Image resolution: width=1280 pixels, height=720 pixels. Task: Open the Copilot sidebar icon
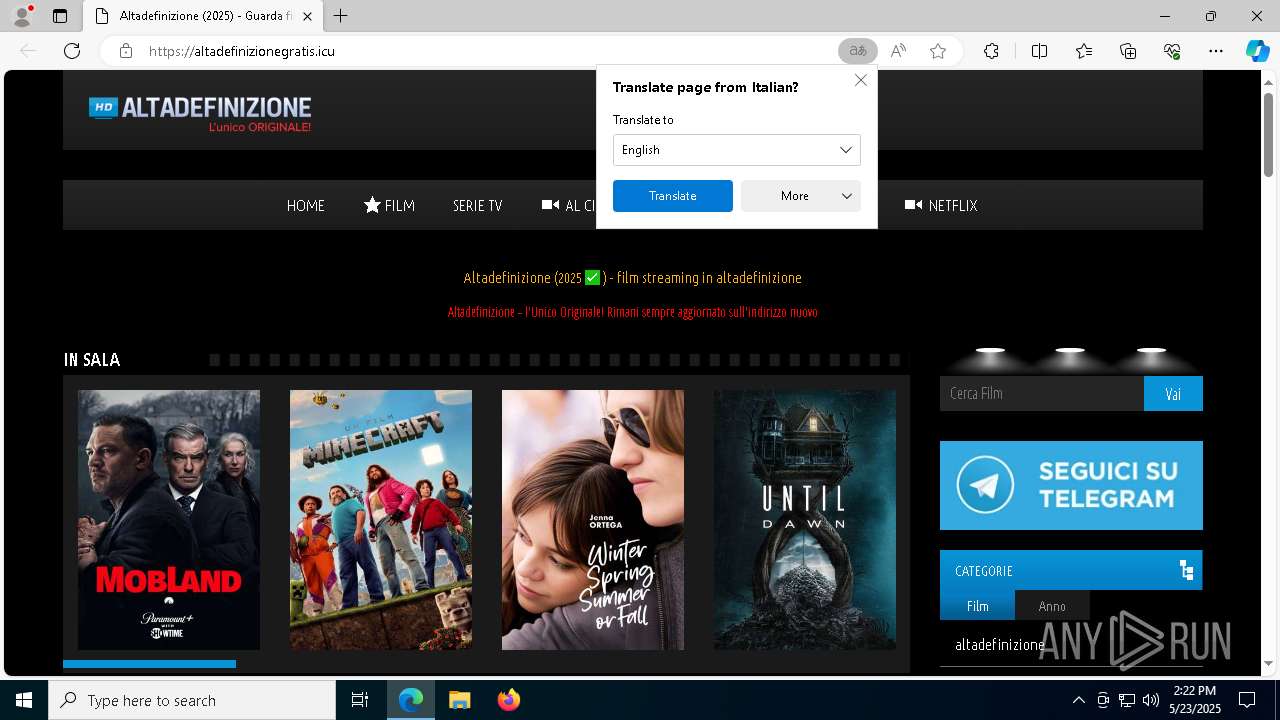coord(1257,51)
